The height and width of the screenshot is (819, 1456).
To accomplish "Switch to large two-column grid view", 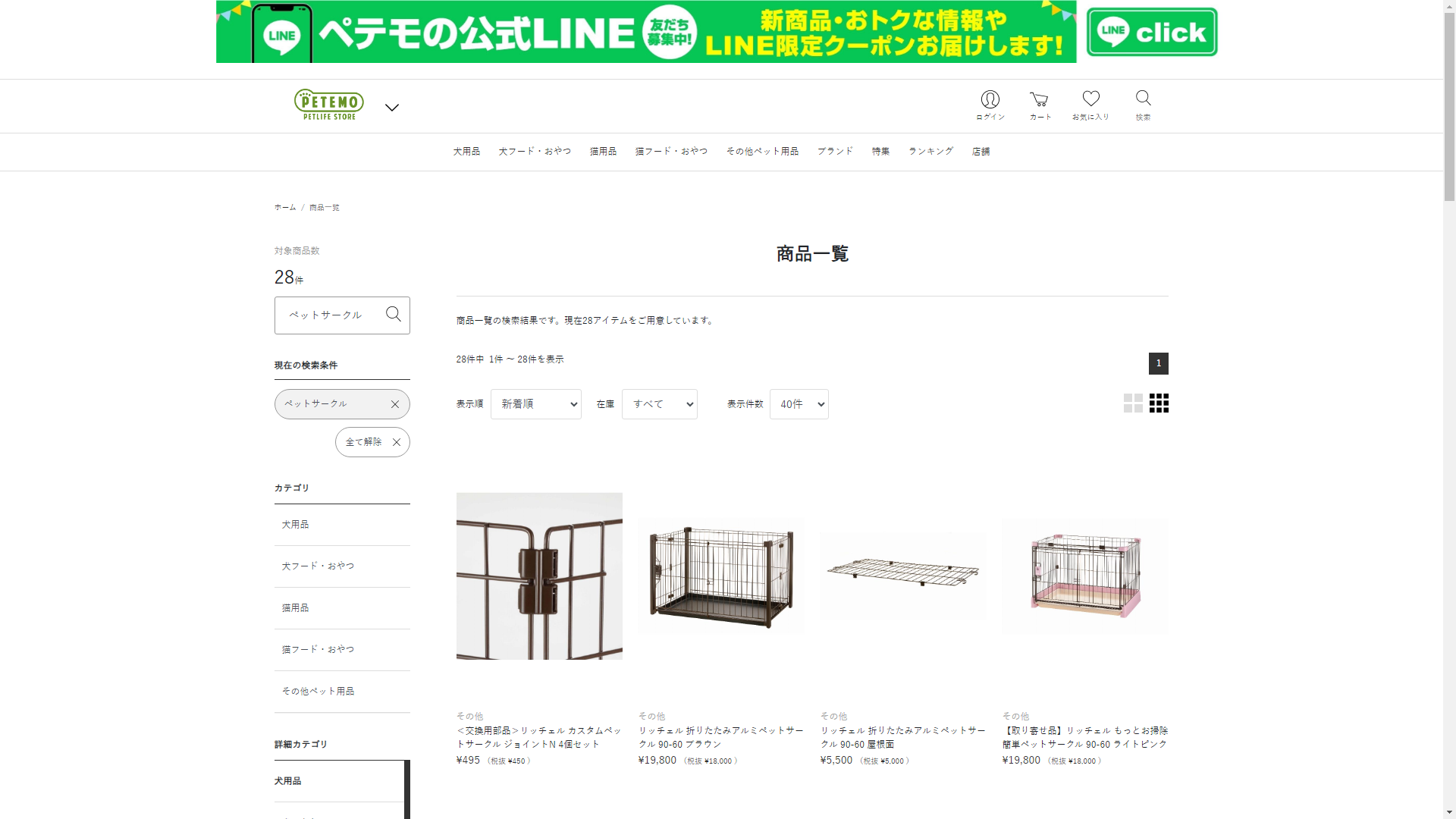I will 1133,403.
